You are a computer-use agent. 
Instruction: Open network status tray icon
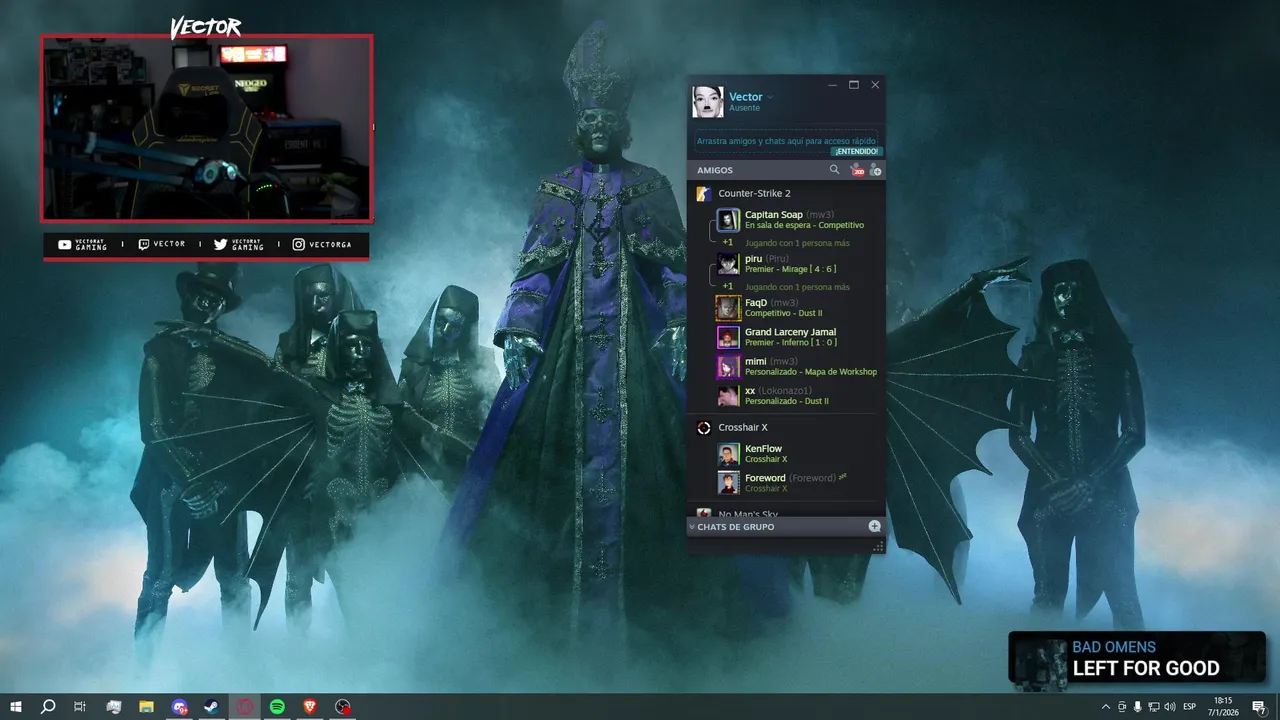1154,707
